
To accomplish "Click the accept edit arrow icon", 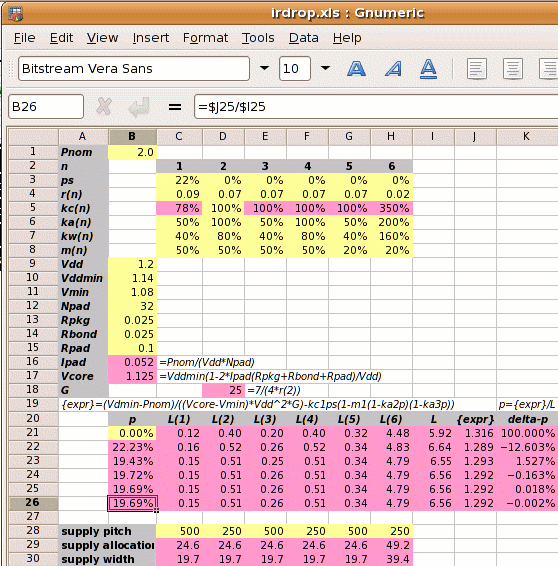I will click(139, 107).
